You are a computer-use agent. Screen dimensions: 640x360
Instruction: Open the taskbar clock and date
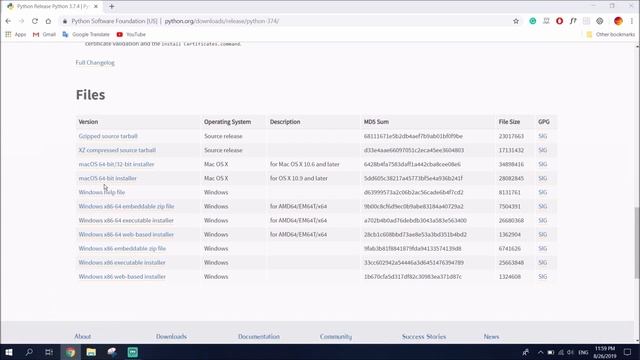pyautogui.click(x=605, y=352)
